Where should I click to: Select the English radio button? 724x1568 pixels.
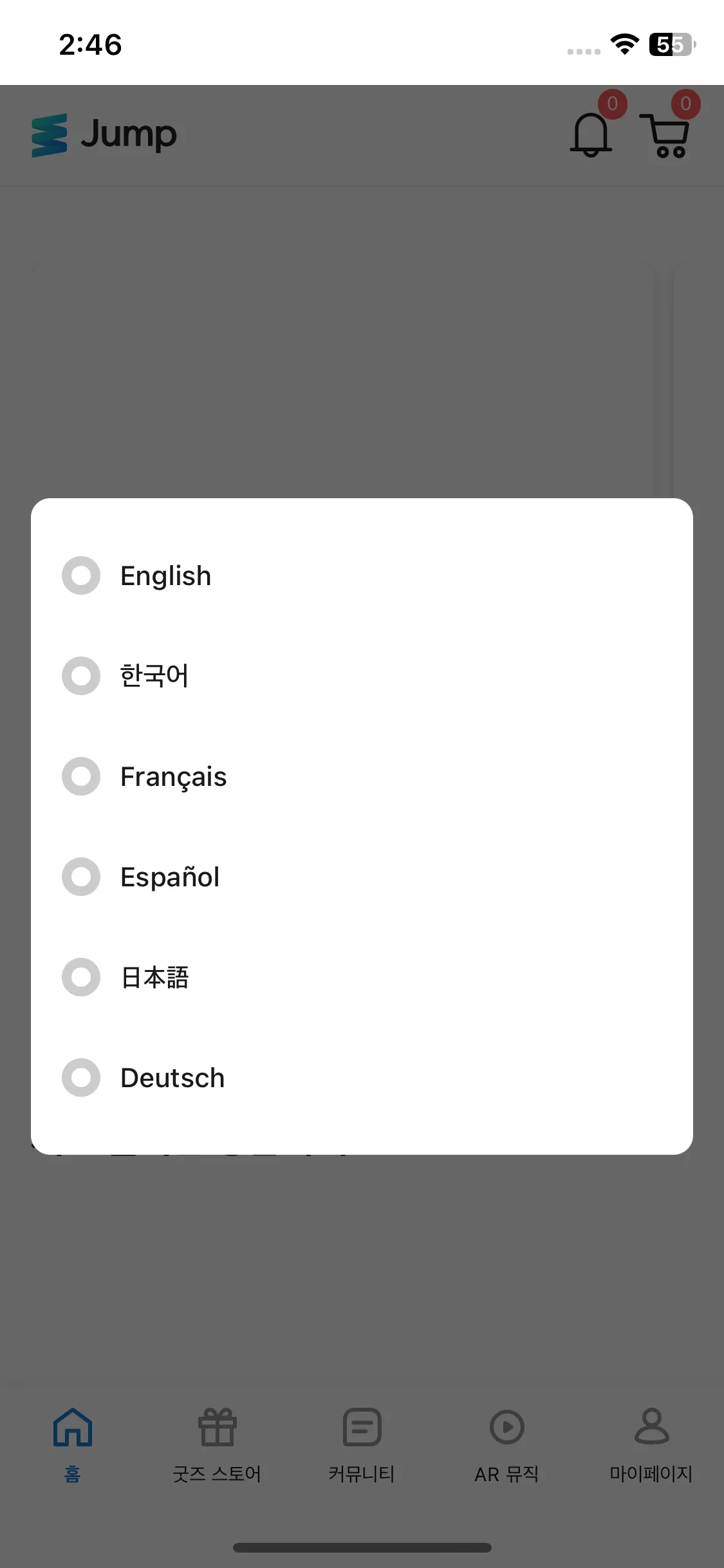pos(81,575)
